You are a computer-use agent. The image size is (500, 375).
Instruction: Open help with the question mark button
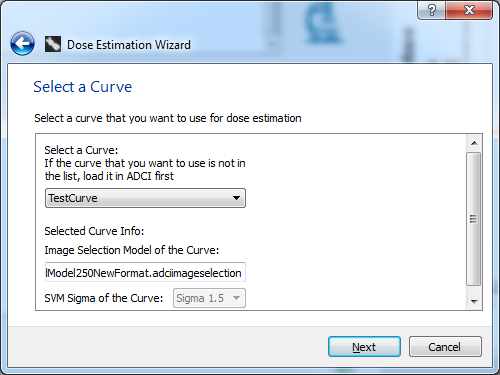(431, 10)
